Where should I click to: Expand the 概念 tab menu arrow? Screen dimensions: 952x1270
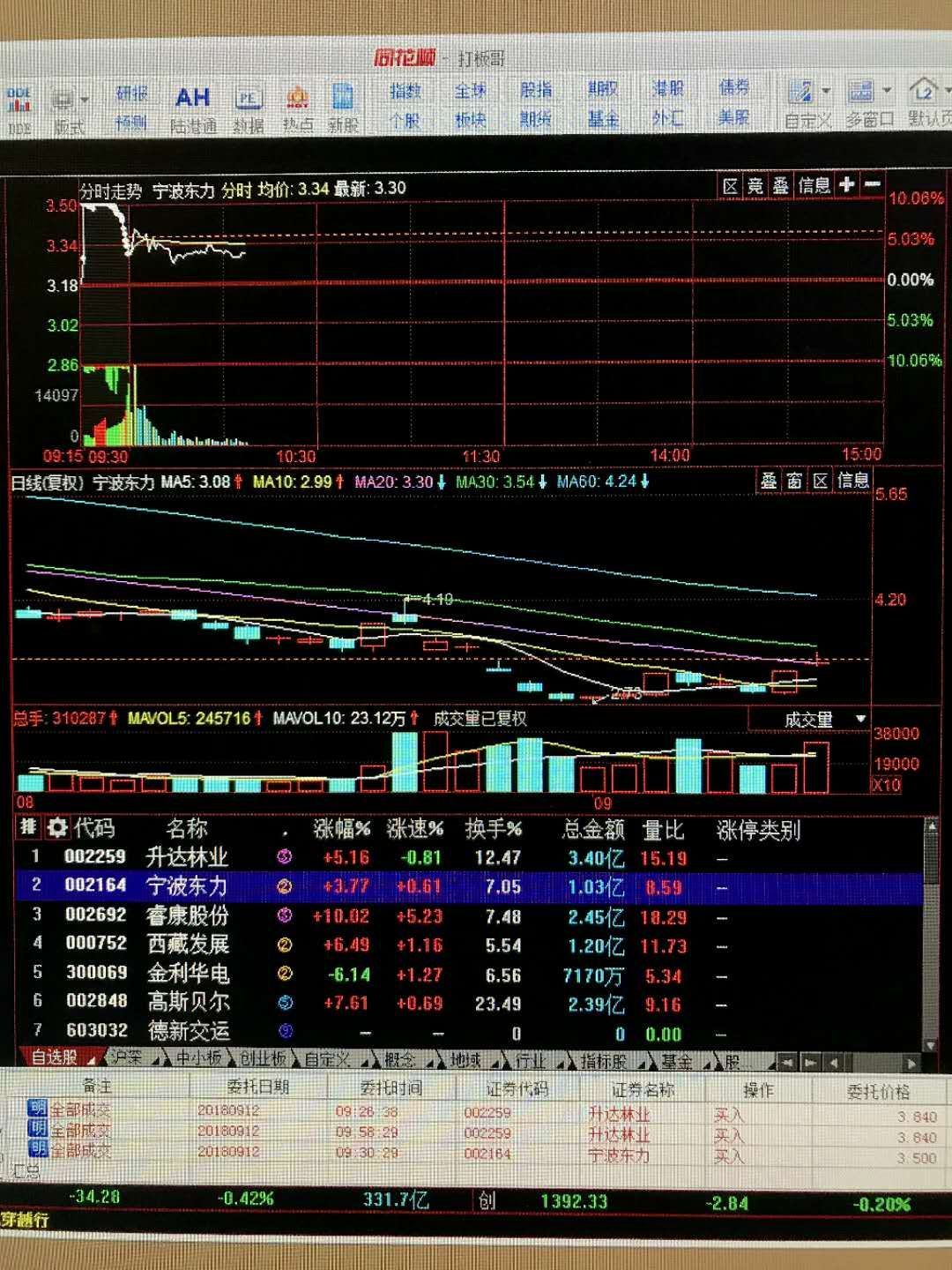tap(429, 1061)
